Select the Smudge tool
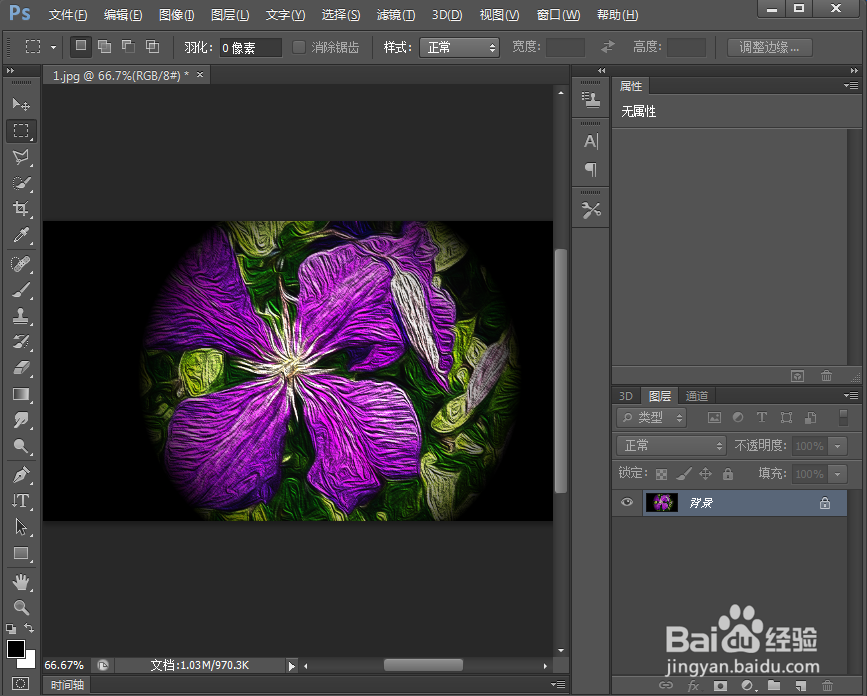This screenshot has width=867, height=696. 21,420
